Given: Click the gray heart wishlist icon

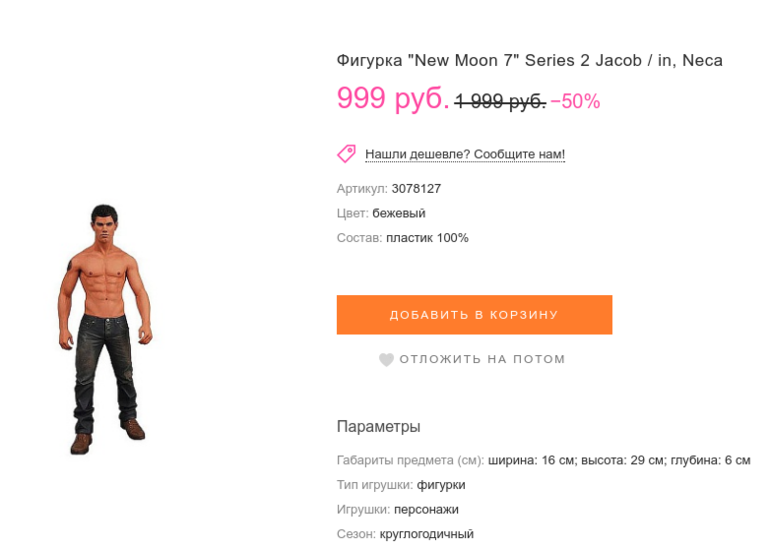Looking at the screenshot, I should tap(386, 360).
